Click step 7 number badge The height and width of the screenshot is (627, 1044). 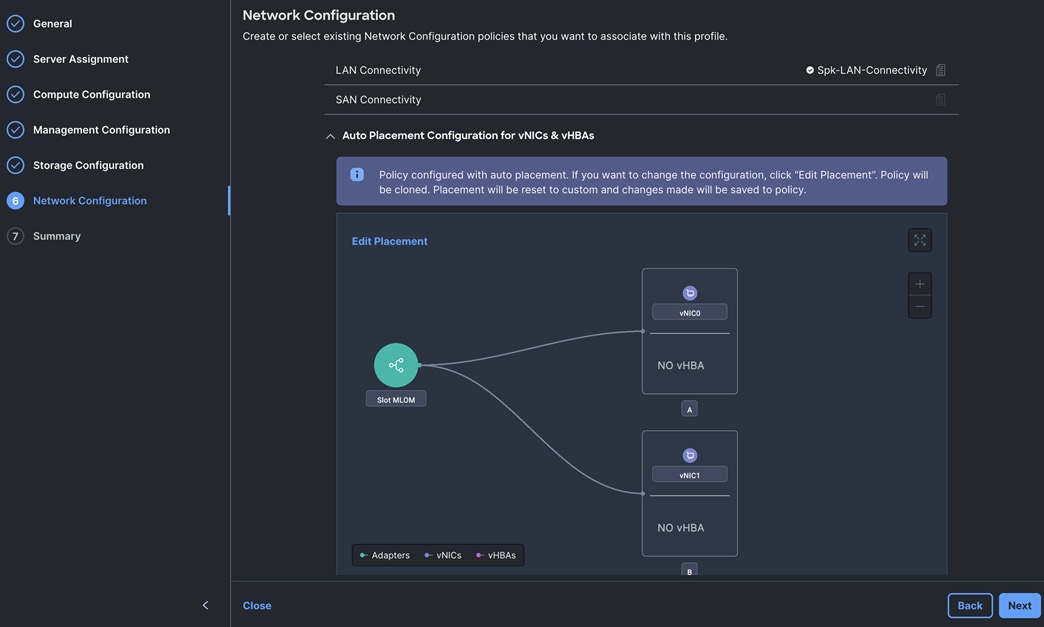click(15, 236)
